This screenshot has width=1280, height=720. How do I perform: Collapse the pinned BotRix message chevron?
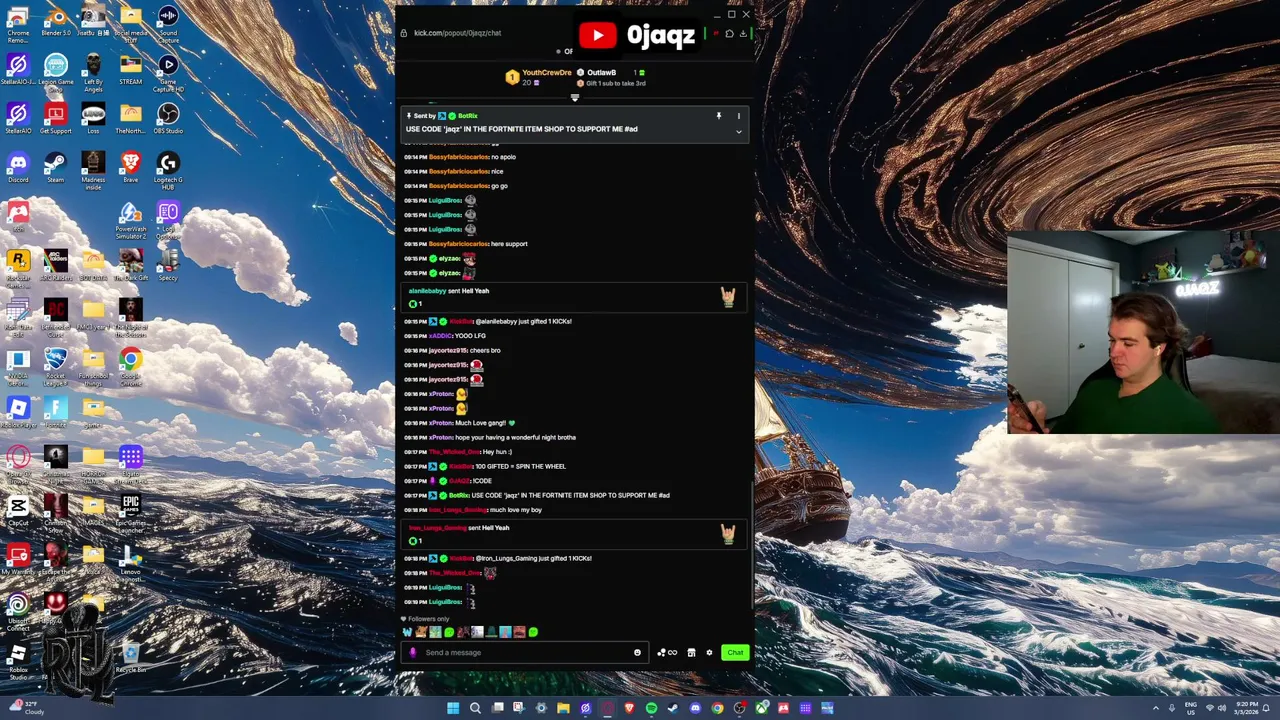tap(739, 132)
